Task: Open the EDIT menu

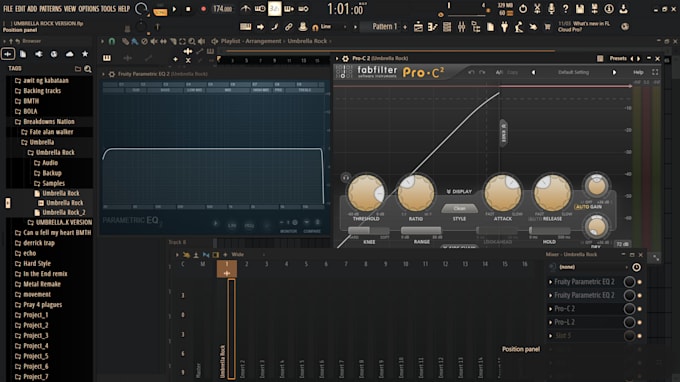Action: [20, 9]
